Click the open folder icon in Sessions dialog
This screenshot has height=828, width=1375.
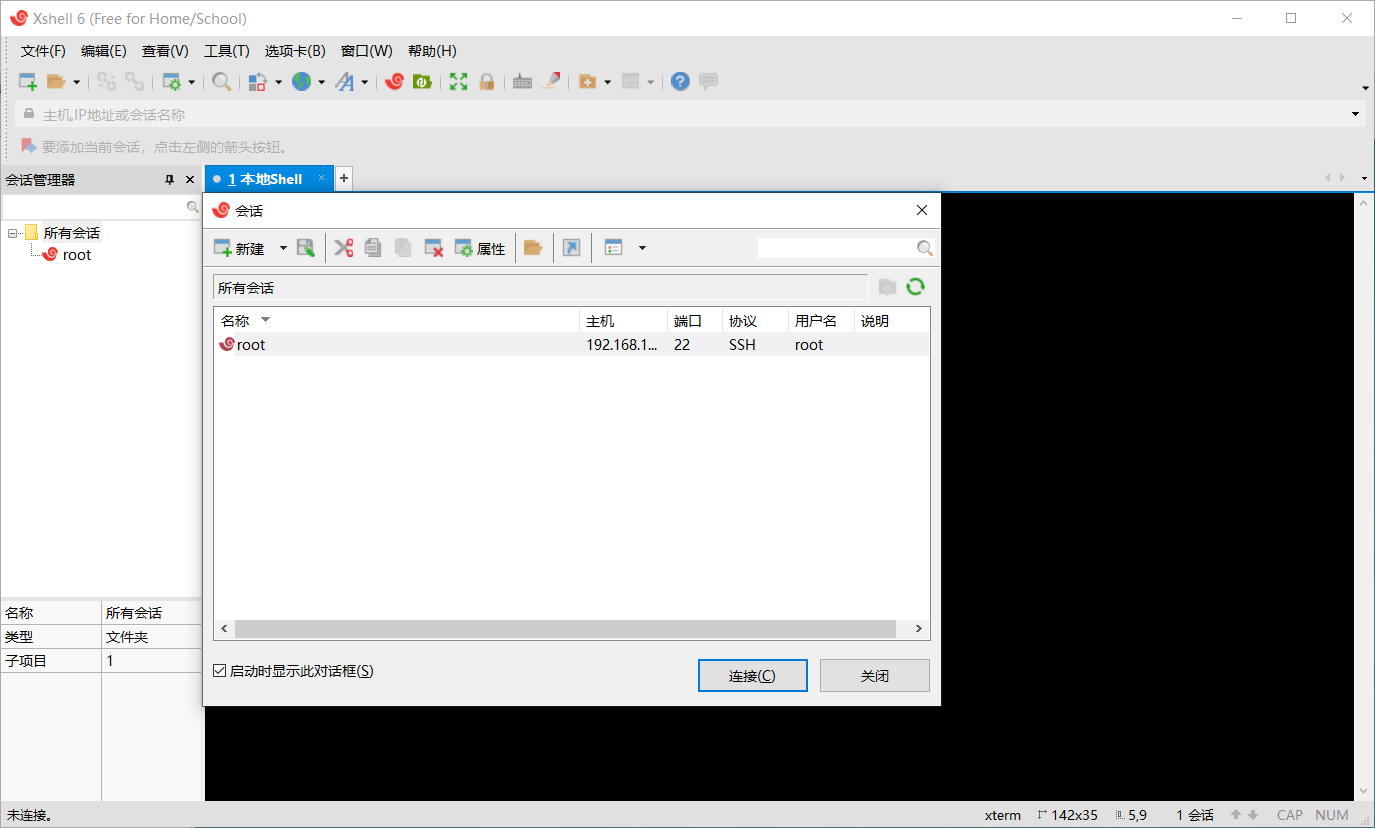click(533, 248)
